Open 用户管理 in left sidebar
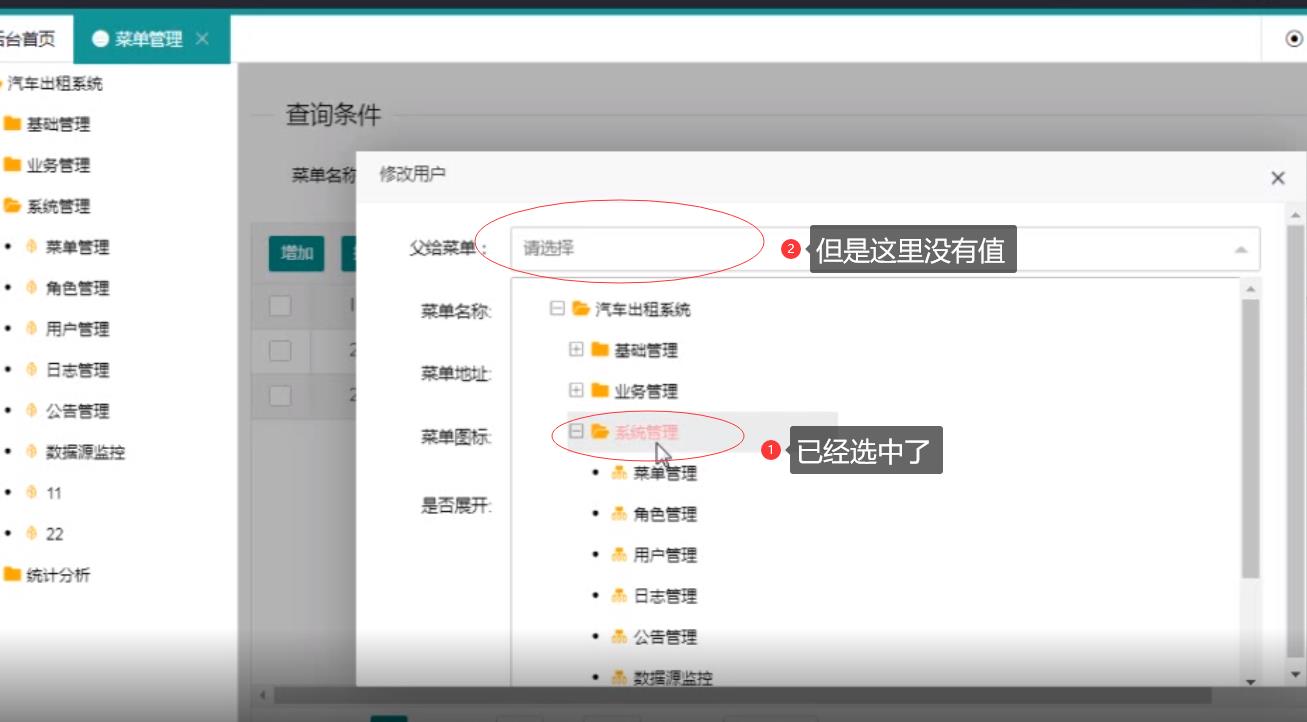Image resolution: width=1307 pixels, height=722 pixels. 77,329
